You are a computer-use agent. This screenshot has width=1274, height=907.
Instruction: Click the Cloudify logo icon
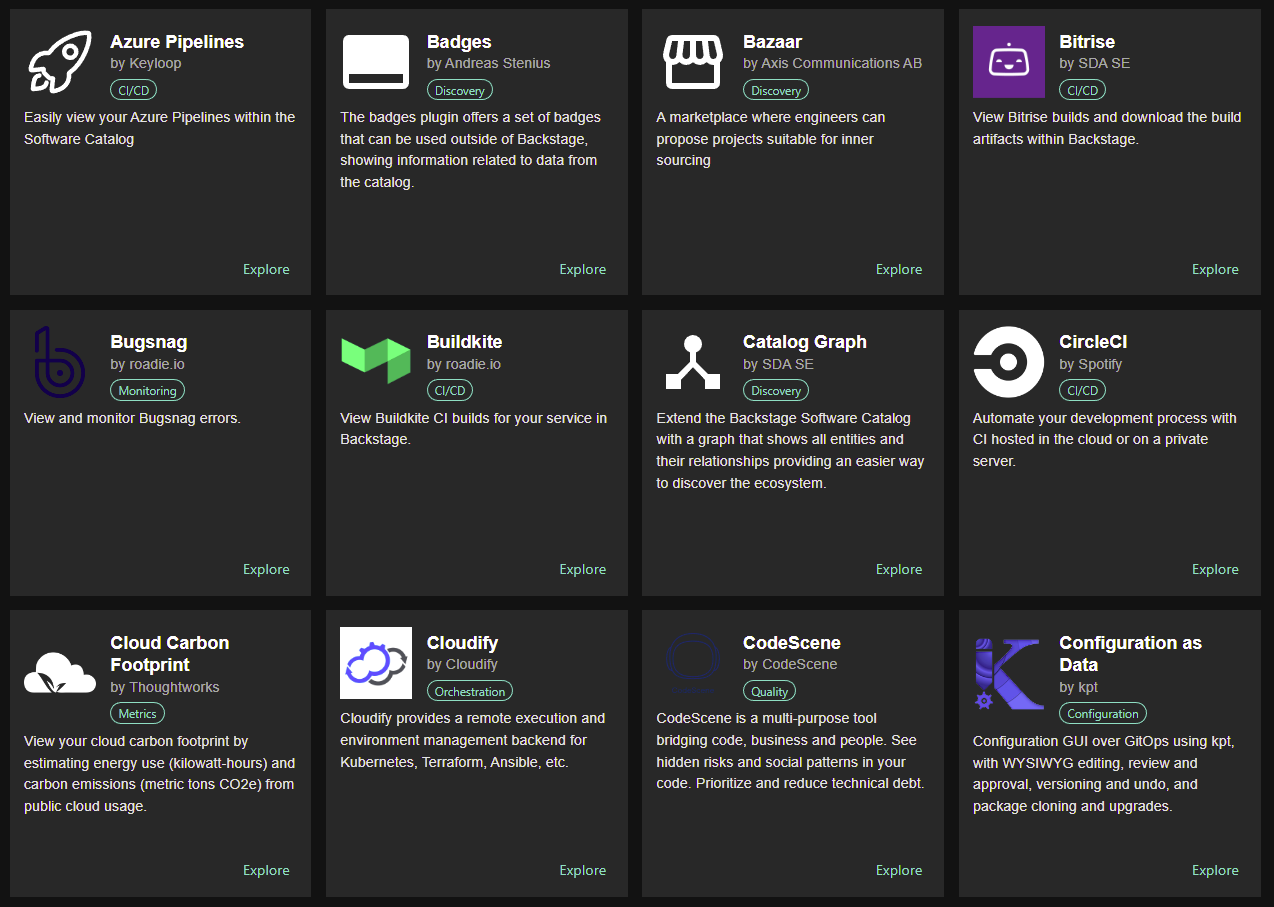[x=376, y=663]
